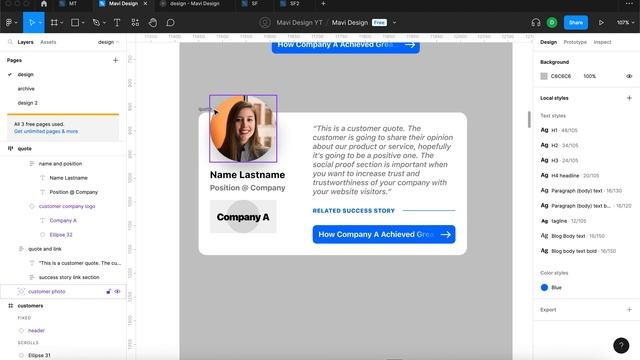This screenshot has width=640, height=360.
Task: Select the customer photo on the canvas
Action: (243, 129)
